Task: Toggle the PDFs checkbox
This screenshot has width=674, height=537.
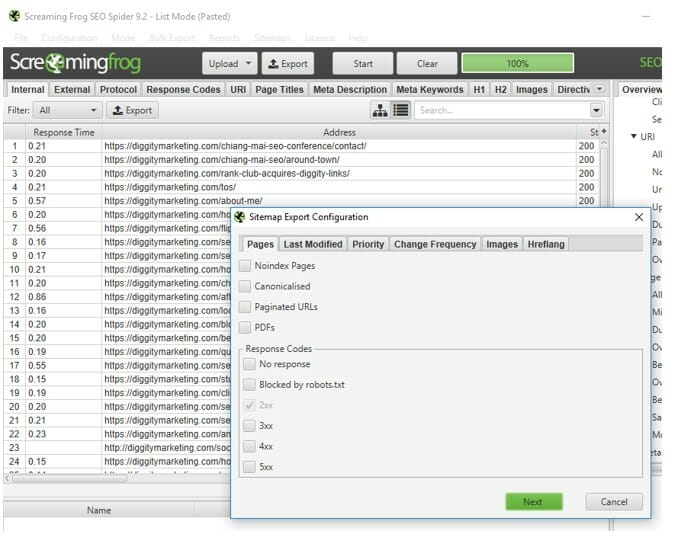Action: pos(245,328)
